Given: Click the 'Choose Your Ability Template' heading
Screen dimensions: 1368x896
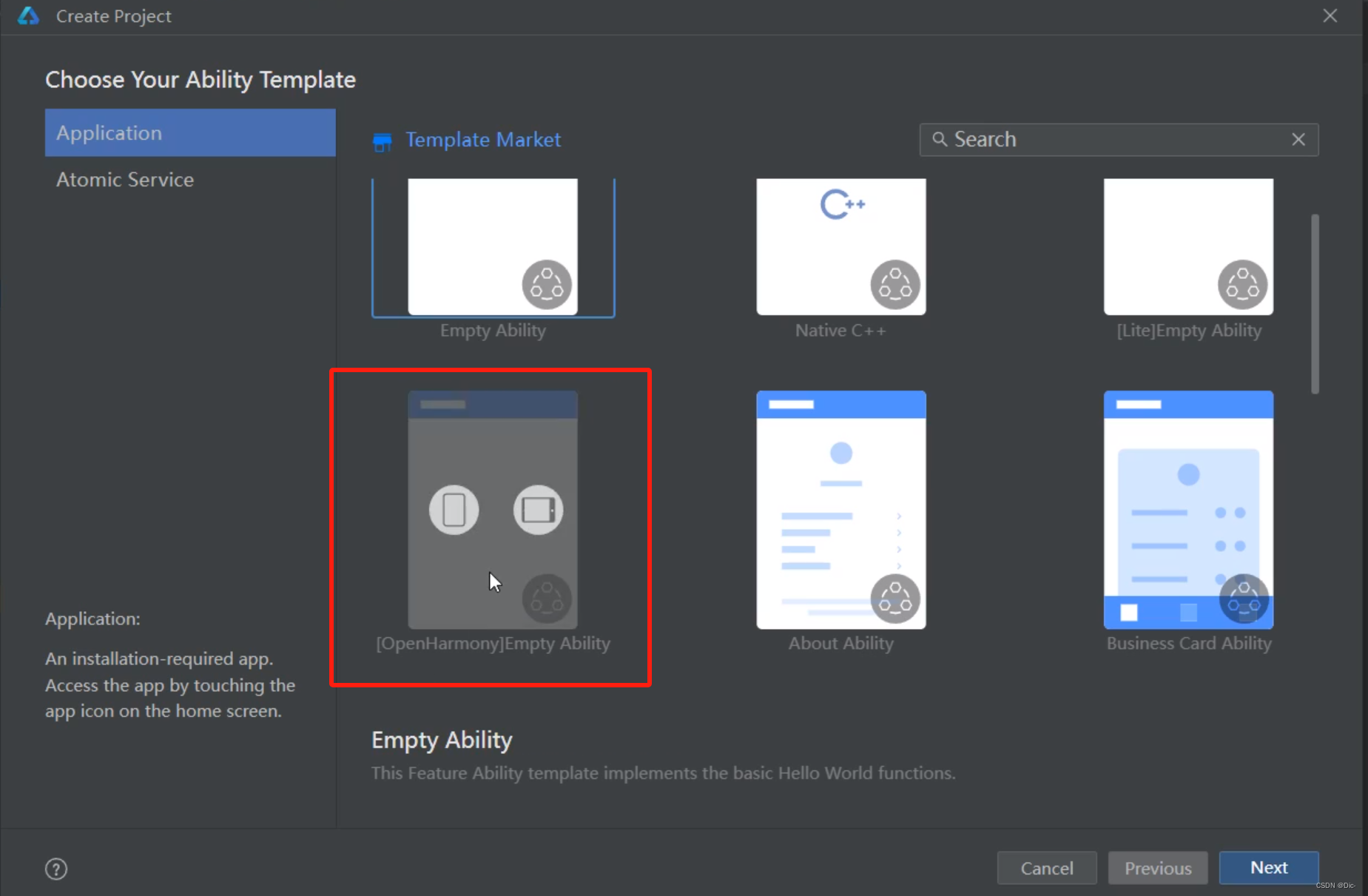Looking at the screenshot, I should click(x=201, y=80).
